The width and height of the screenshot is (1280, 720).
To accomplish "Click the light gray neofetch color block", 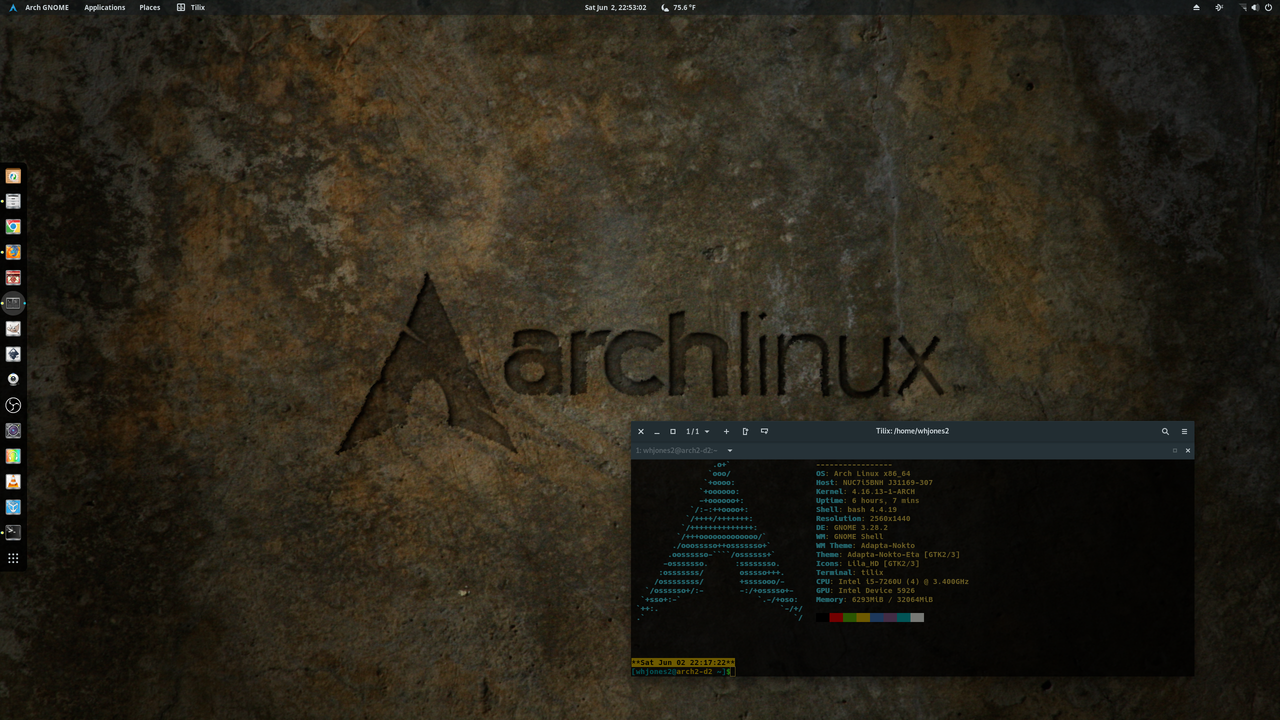I will (x=917, y=617).
